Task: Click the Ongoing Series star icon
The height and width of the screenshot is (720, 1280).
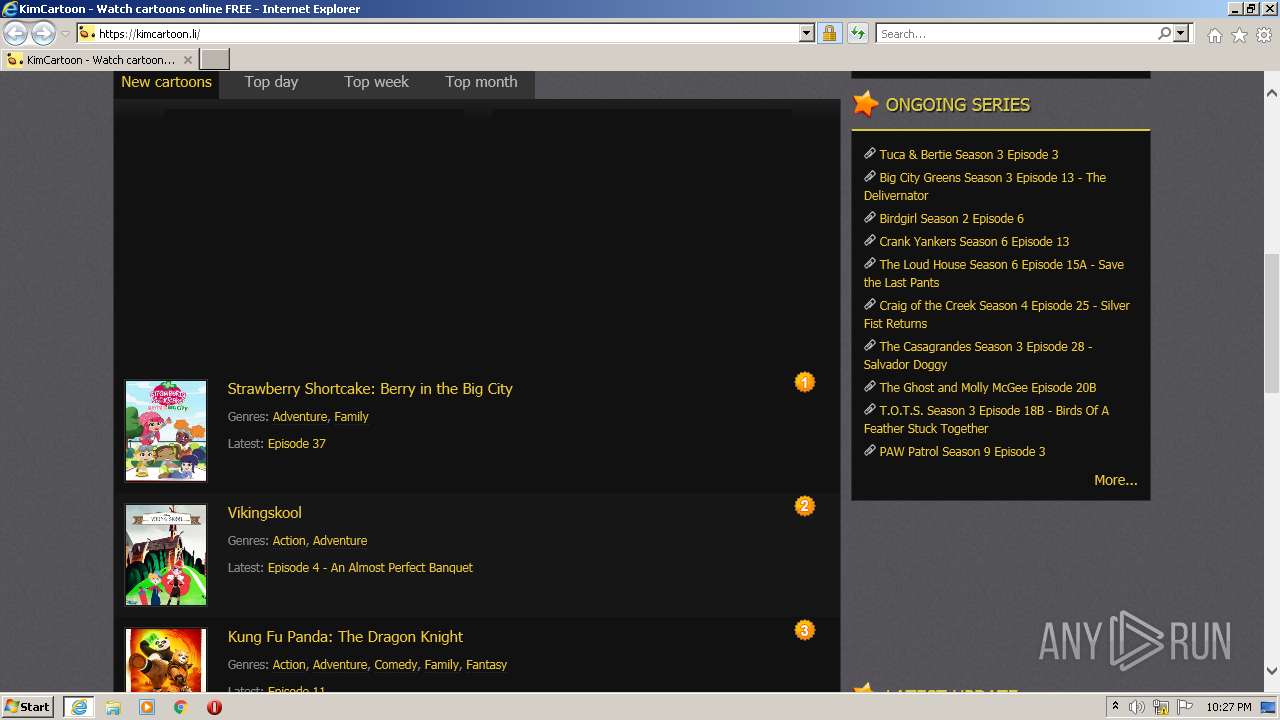Action: pos(865,104)
